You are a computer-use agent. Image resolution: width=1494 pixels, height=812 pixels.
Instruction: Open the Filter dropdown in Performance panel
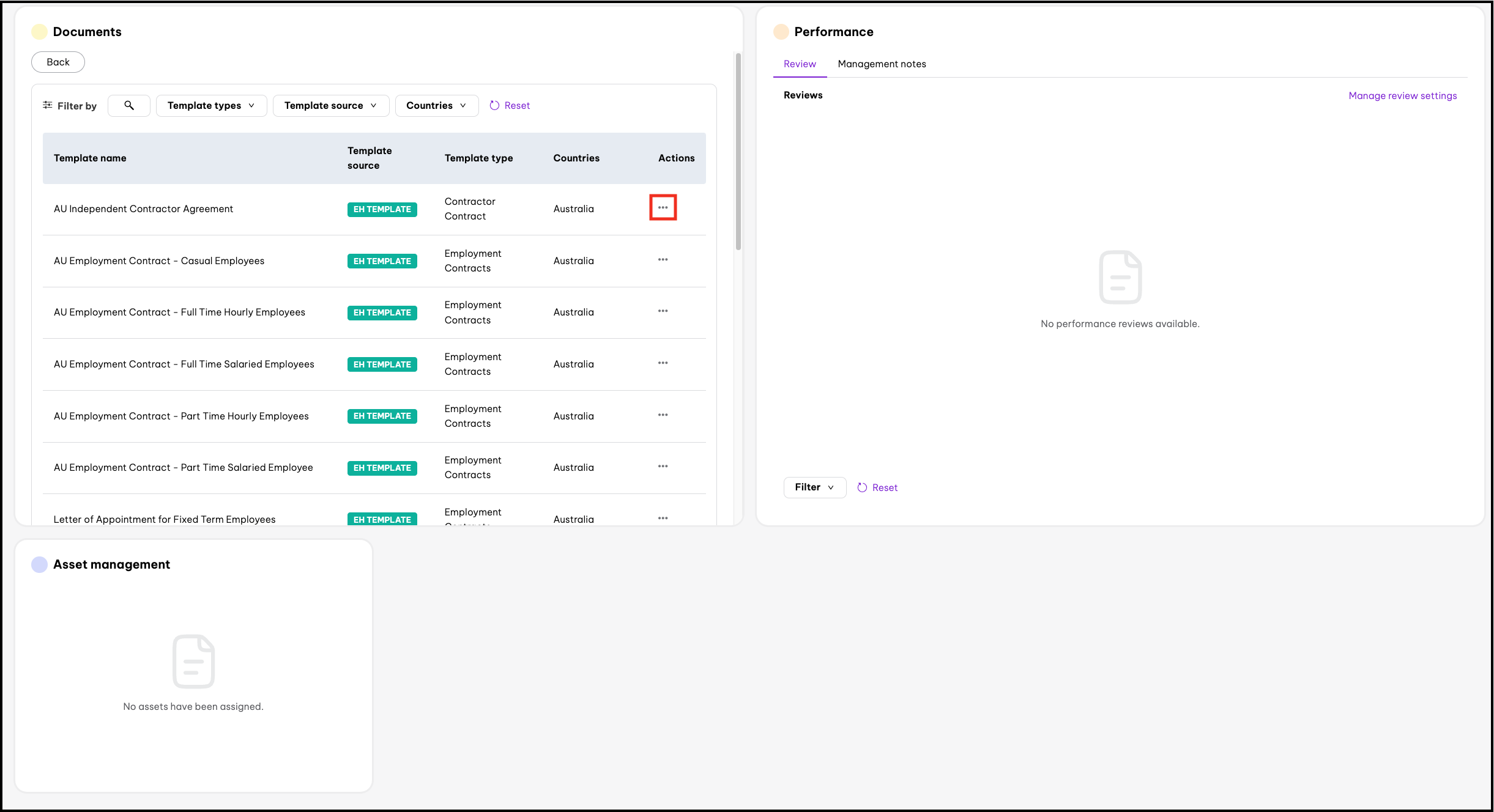(x=814, y=487)
